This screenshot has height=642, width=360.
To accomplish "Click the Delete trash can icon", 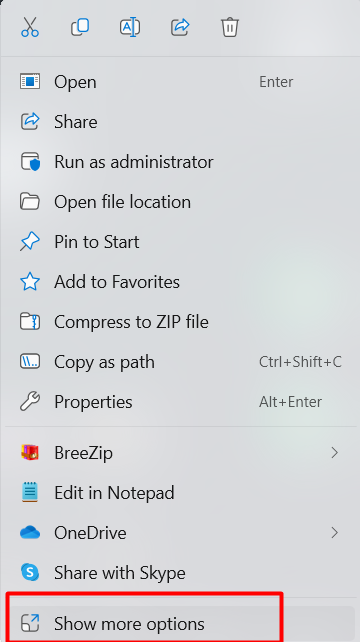I will (x=230, y=27).
